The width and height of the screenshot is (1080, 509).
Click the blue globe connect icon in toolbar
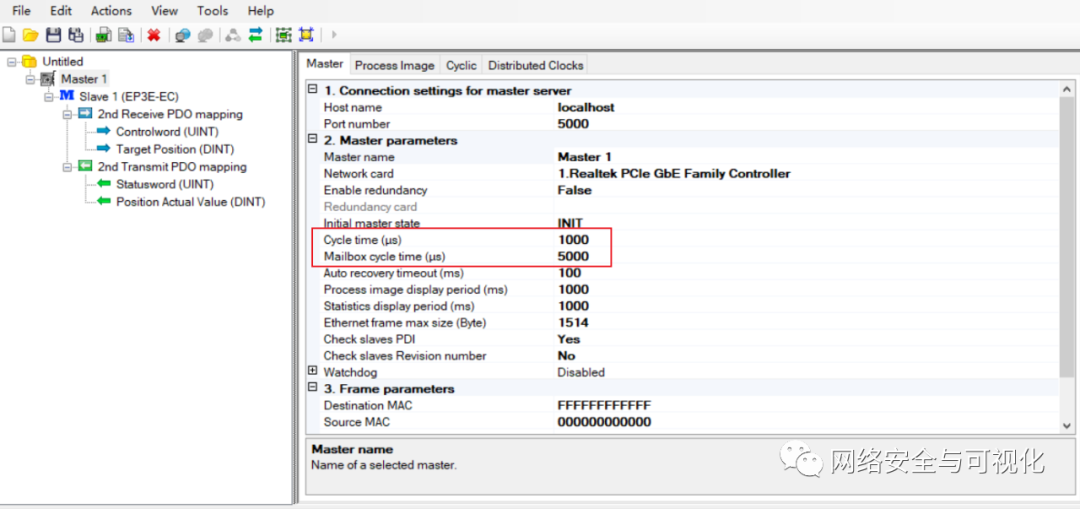182,35
